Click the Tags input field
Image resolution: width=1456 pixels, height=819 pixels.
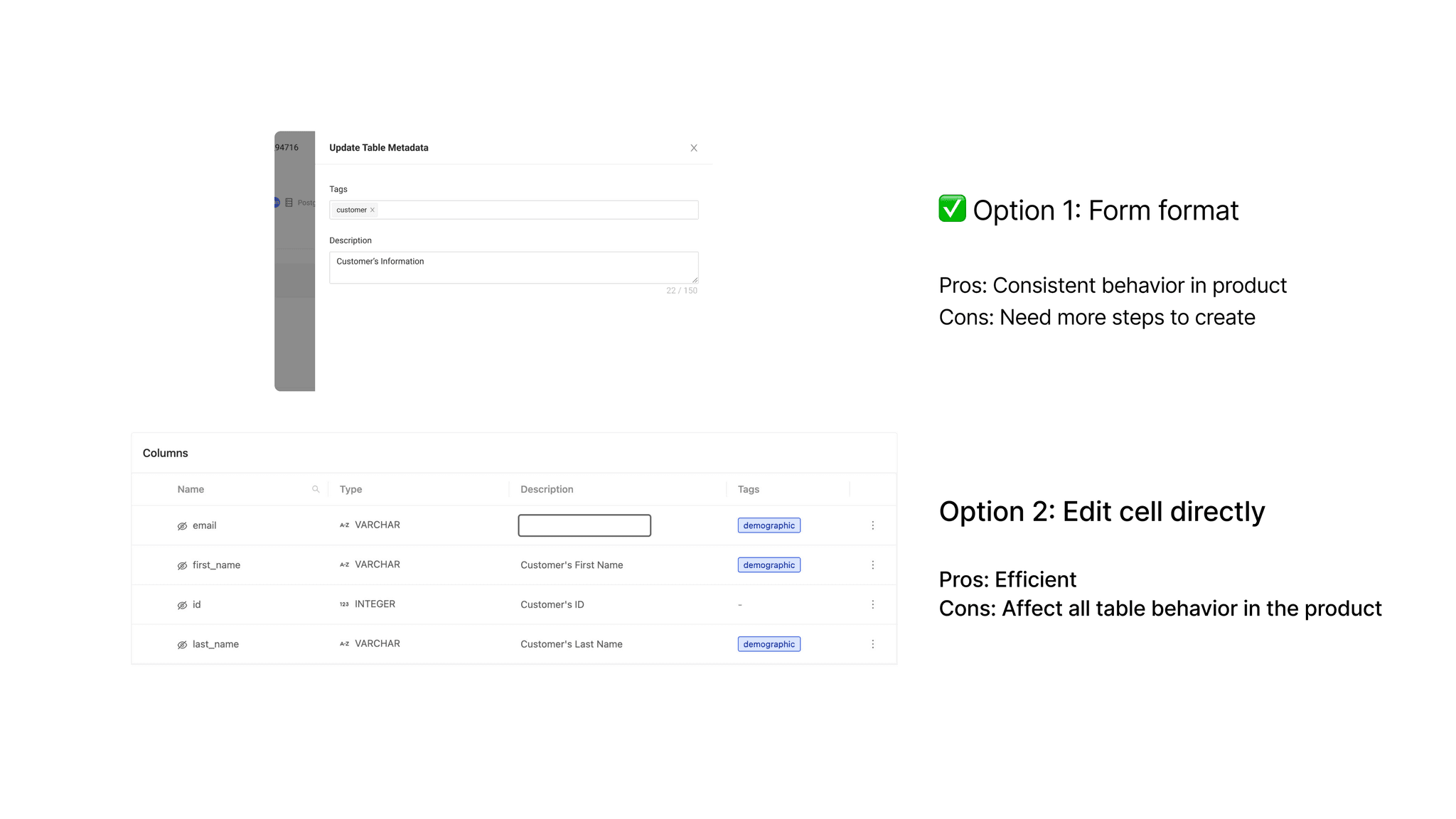(x=533, y=210)
